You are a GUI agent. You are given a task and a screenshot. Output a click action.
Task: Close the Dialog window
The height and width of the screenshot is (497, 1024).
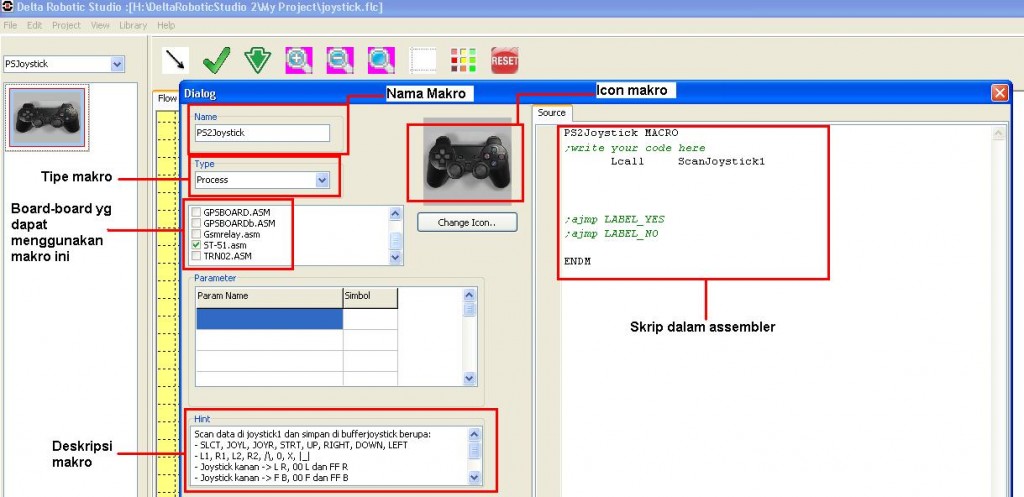click(998, 92)
